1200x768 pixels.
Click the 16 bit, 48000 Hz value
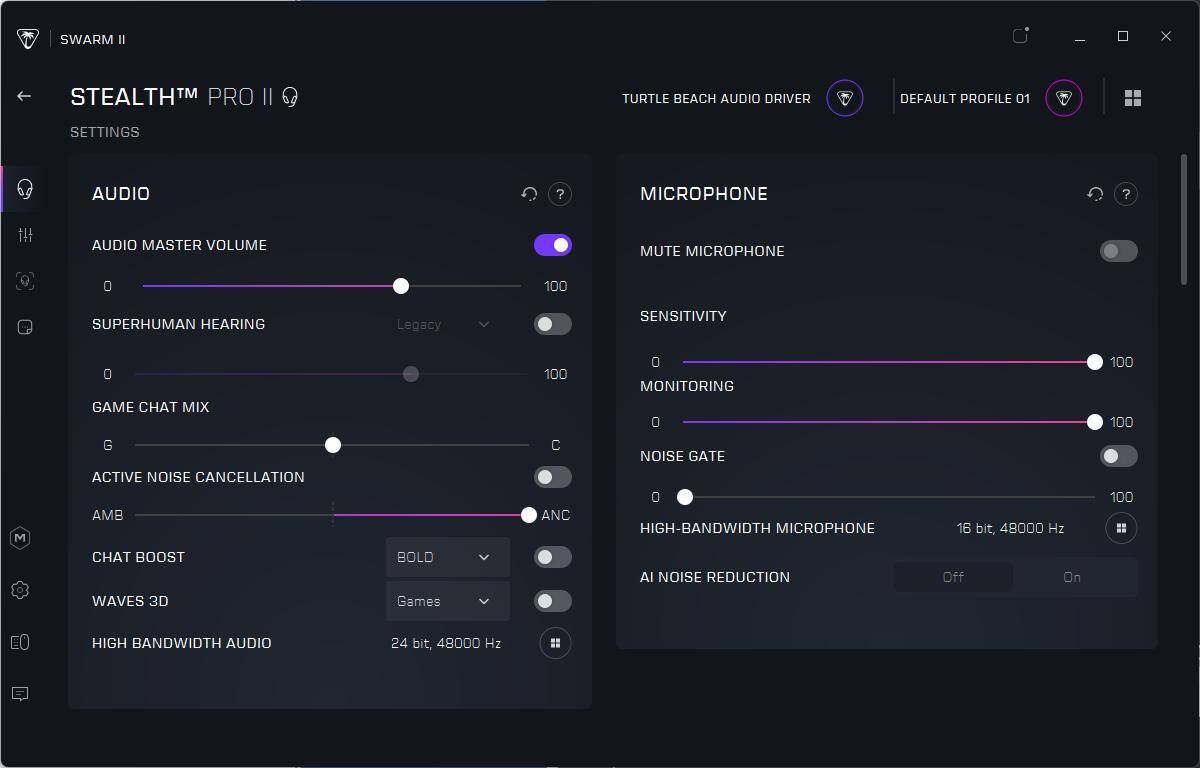pyautogui.click(x=1010, y=528)
